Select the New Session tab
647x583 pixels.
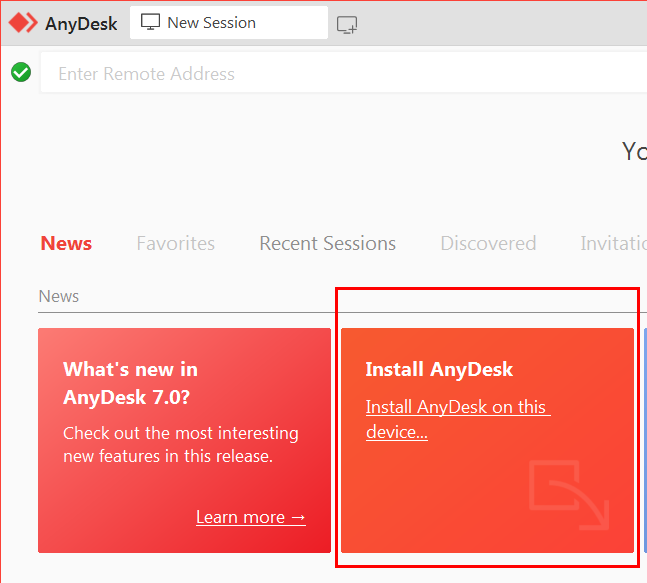click(x=229, y=23)
